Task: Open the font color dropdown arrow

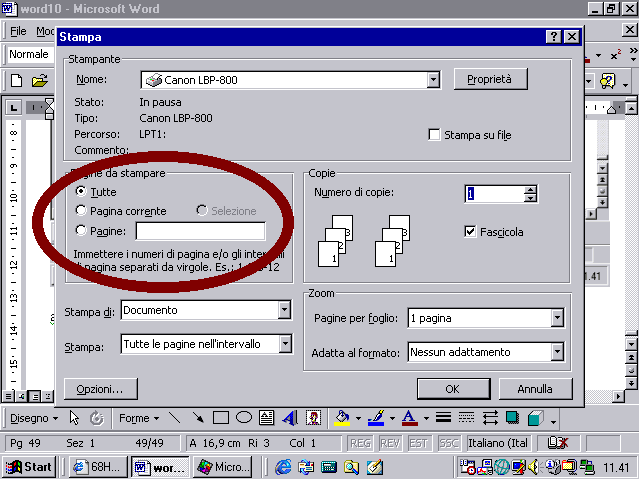Action: [x=426, y=418]
